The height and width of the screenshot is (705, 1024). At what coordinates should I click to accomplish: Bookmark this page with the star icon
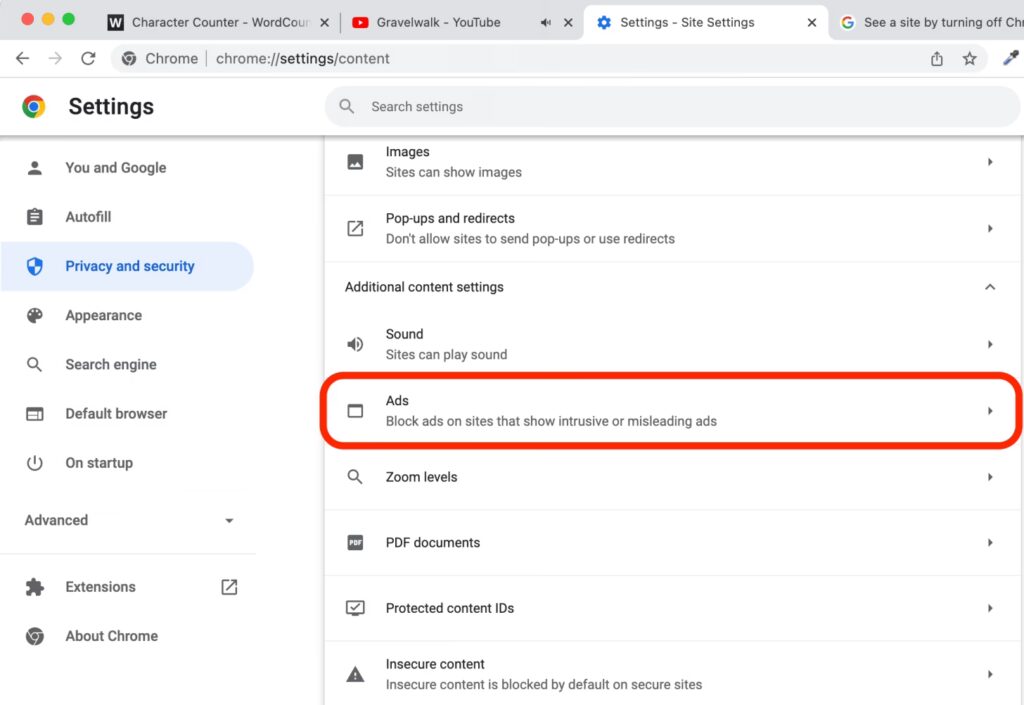tap(969, 59)
